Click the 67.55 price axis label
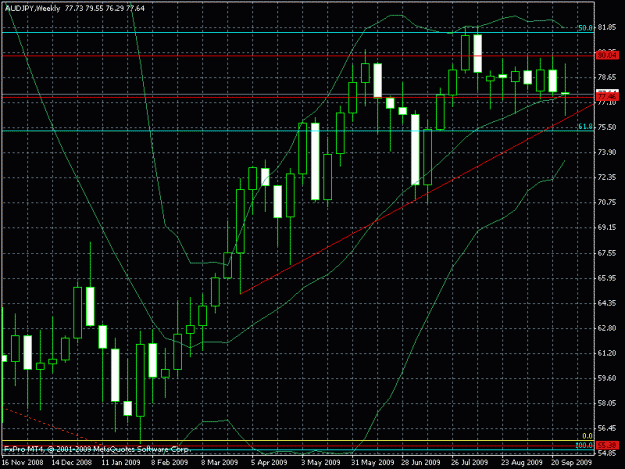Screen dimensions: 625x469 tap(607, 253)
